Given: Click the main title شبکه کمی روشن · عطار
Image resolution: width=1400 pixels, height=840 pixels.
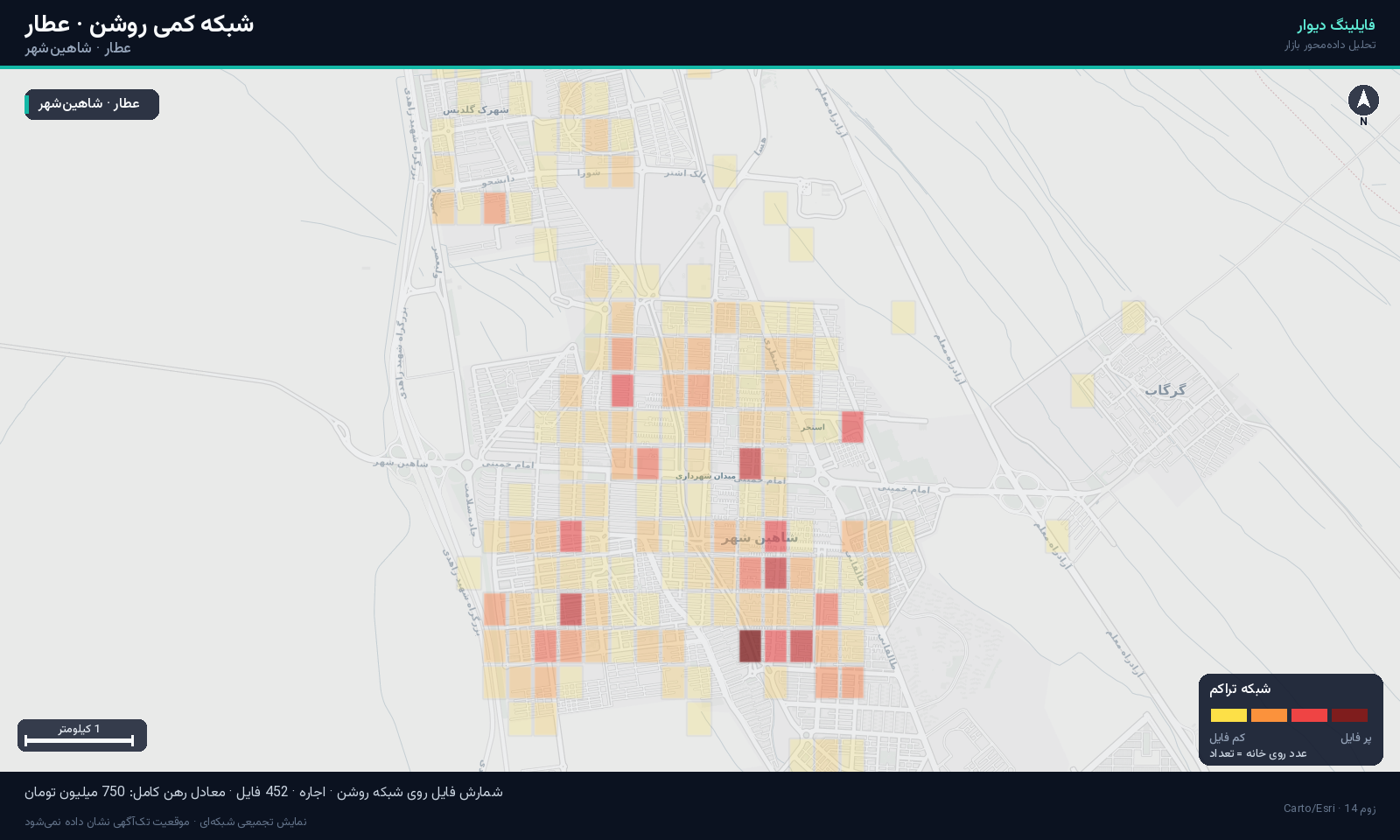Looking at the screenshot, I should point(139,24).
